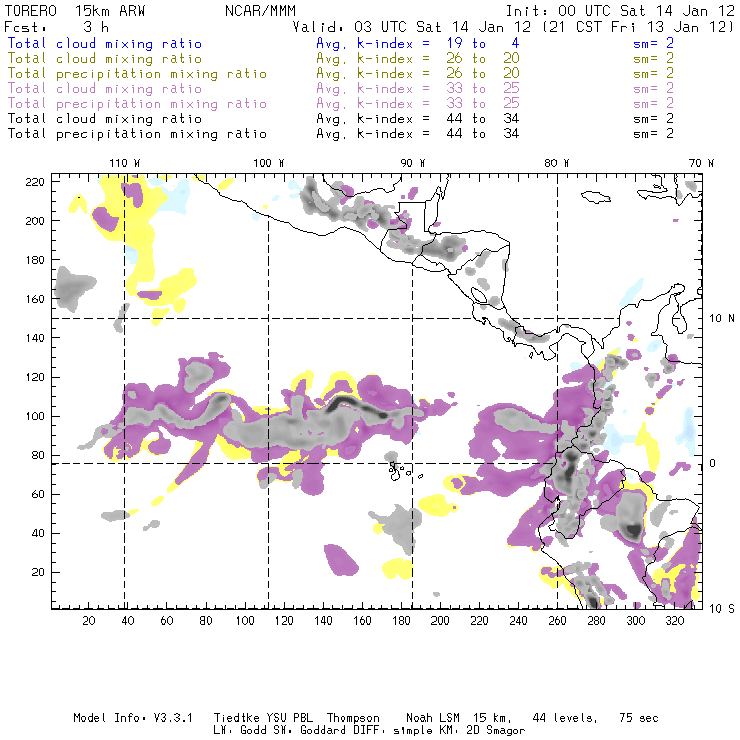The height and width of the screenshot is (740, 740).
Task: Click the x-axis tick label '100'
Action: point(245,621)
